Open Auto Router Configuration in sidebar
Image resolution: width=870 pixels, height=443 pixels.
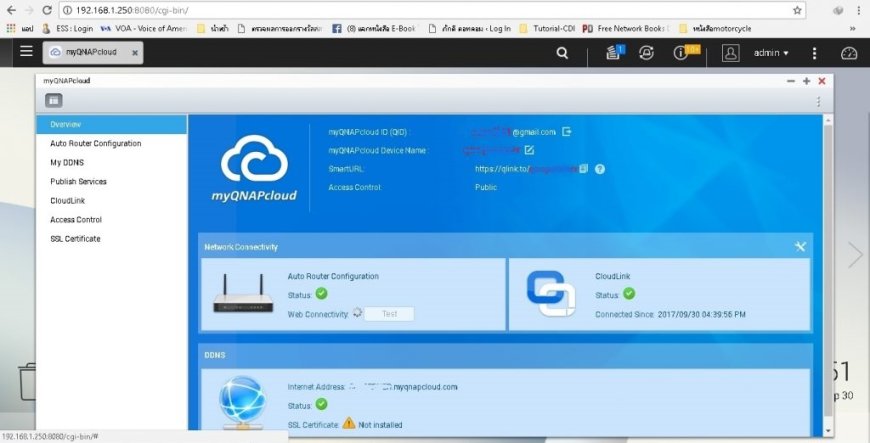[95, 143]
